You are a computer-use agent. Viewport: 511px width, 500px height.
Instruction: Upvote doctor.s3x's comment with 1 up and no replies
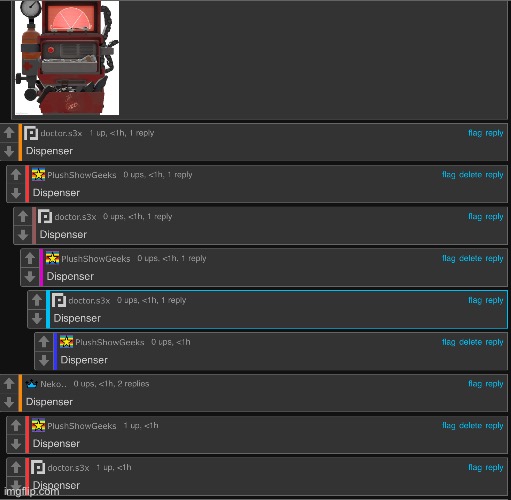16,467
